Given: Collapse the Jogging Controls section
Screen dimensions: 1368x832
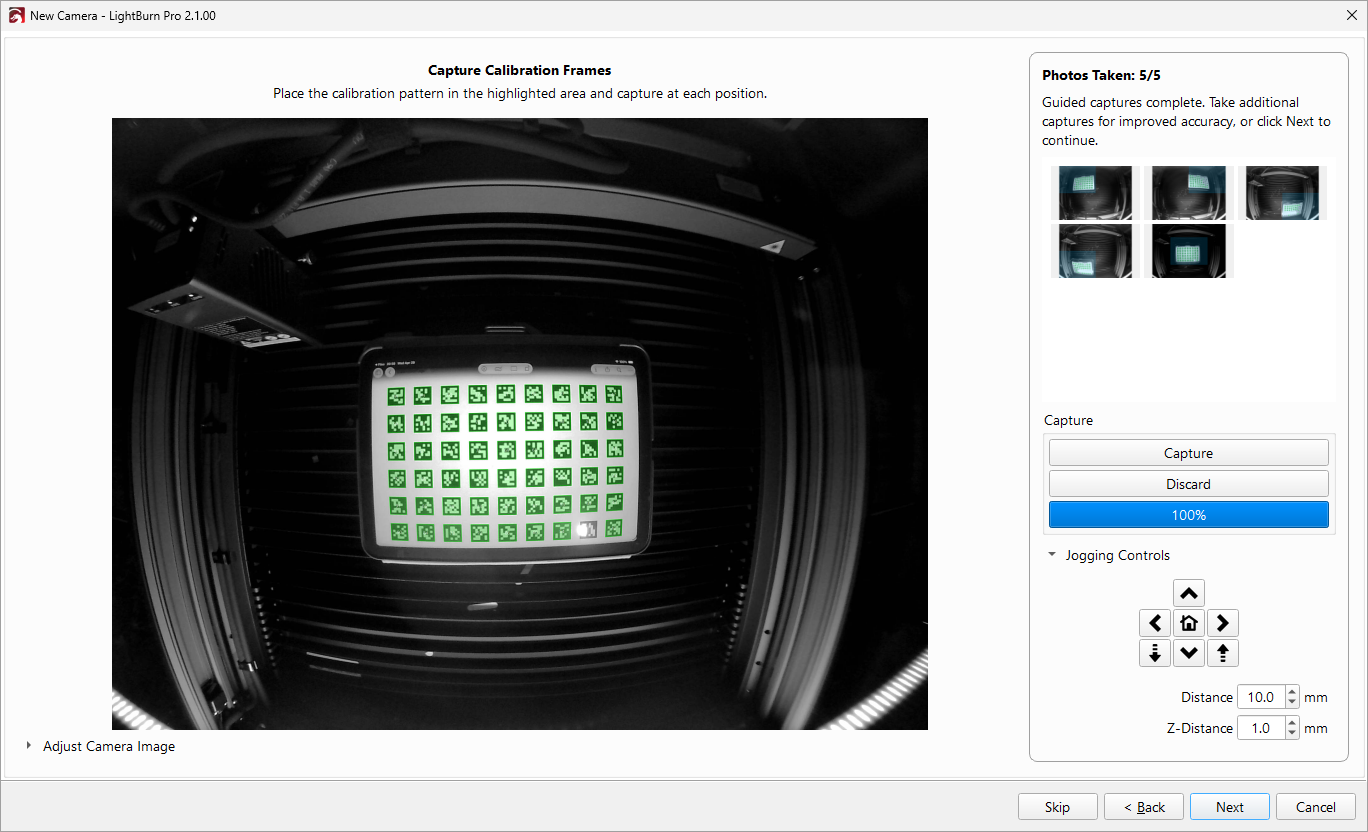Looking at the screenshot, I should pos(1052,555).
